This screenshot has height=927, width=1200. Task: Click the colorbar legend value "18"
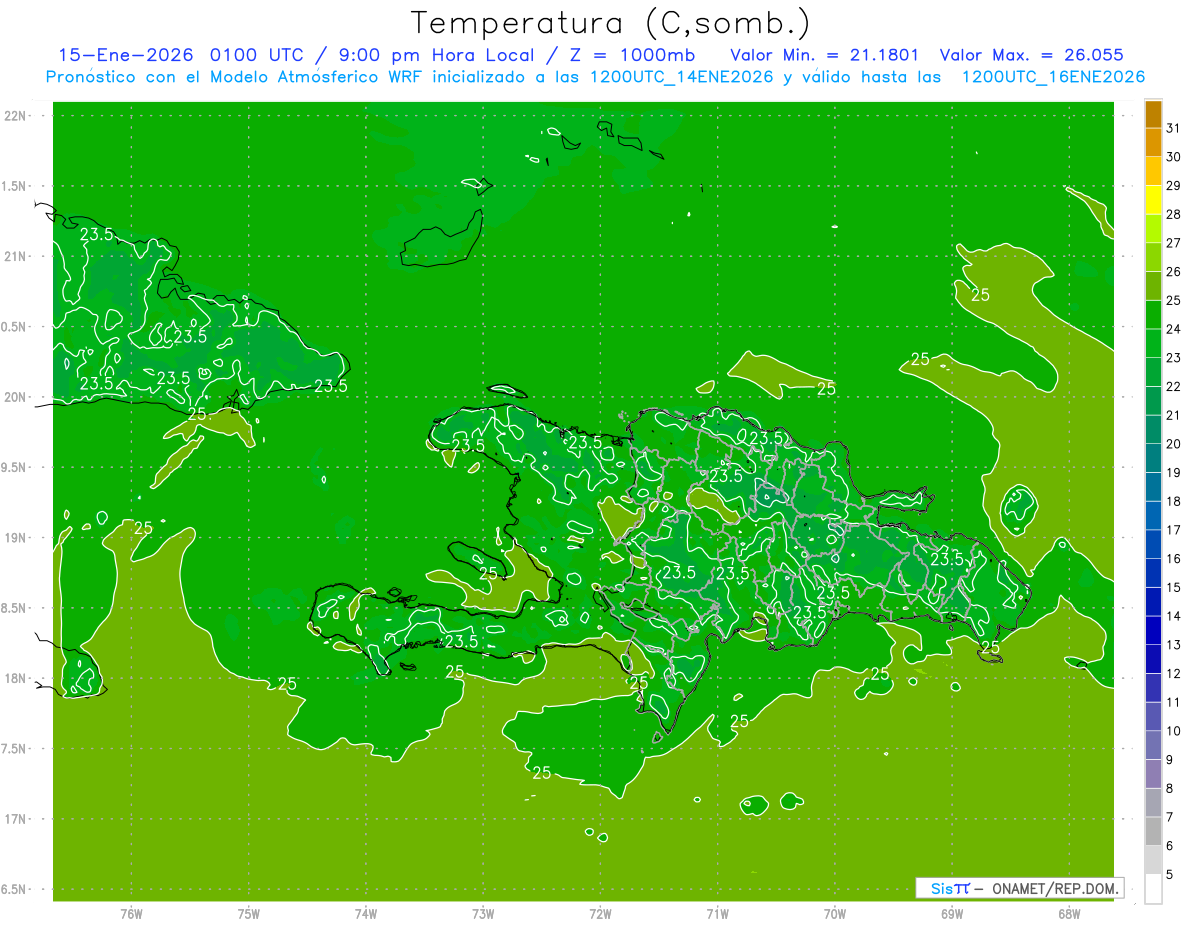[1173, 501]
